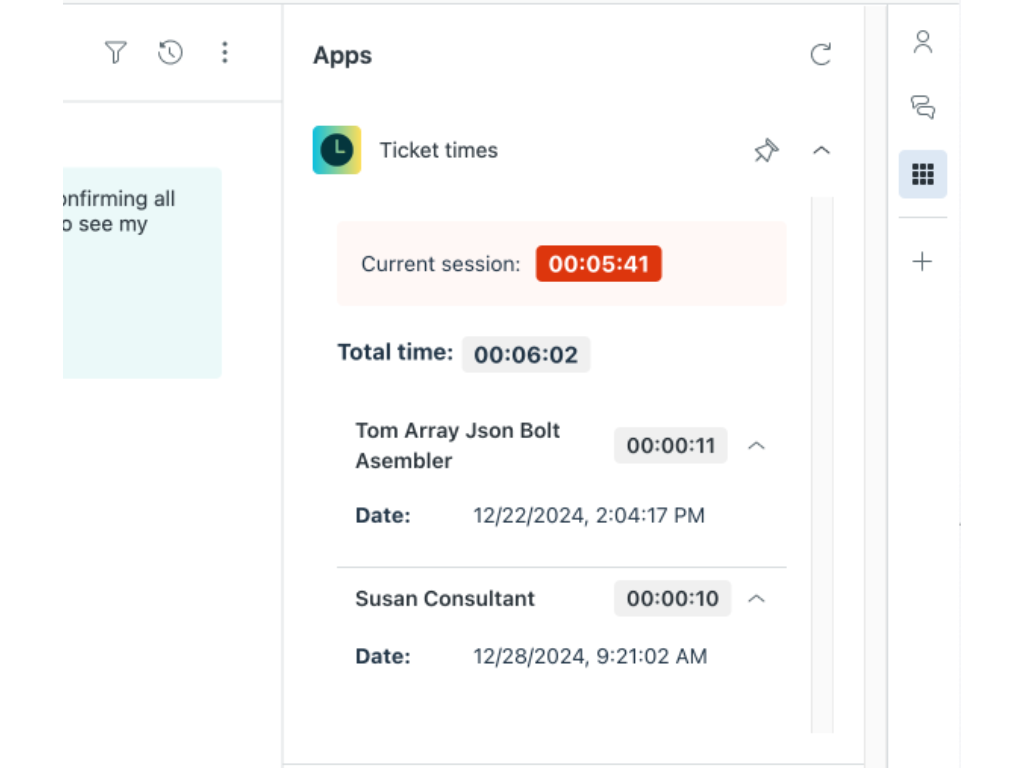Click the total time badge 00:06:02
The image size is (1024, 768).
(x=525, y=355)
